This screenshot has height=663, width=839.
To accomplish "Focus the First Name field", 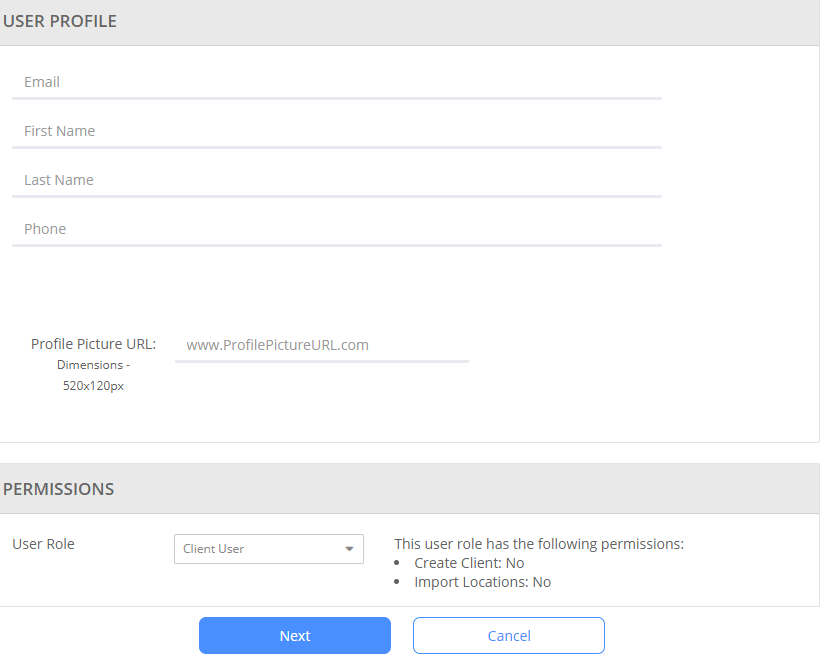I will 337,131.
